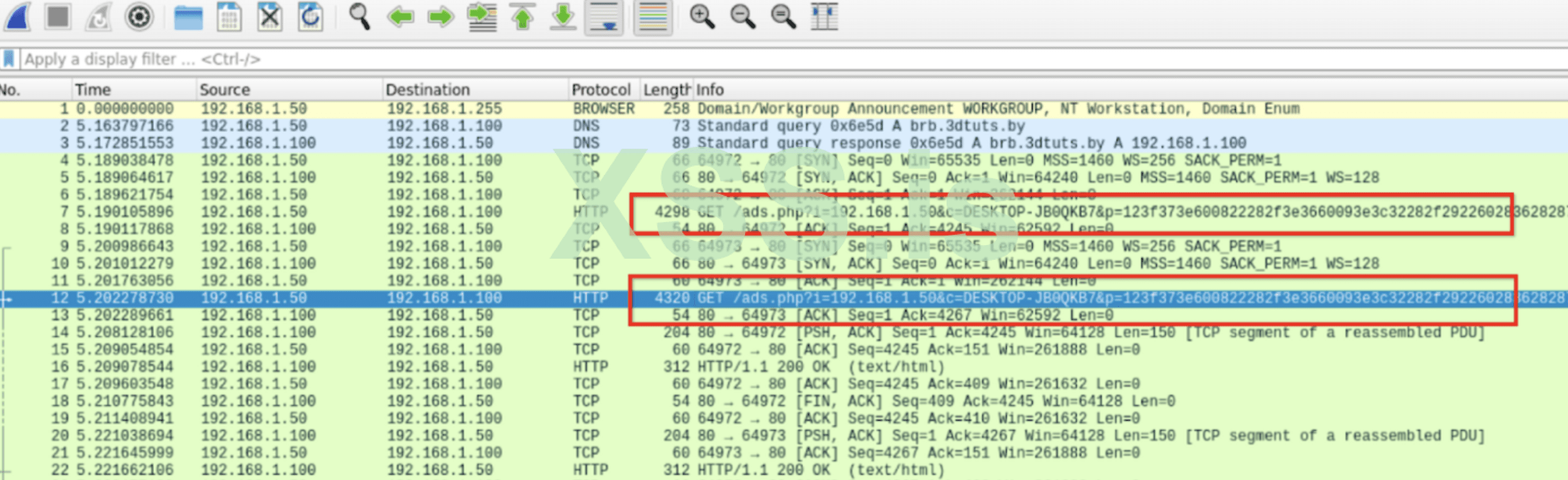This screenshot has height=480, width=1568.
Task: Open a capture file via the folder icon
Action: click(188, 16)
